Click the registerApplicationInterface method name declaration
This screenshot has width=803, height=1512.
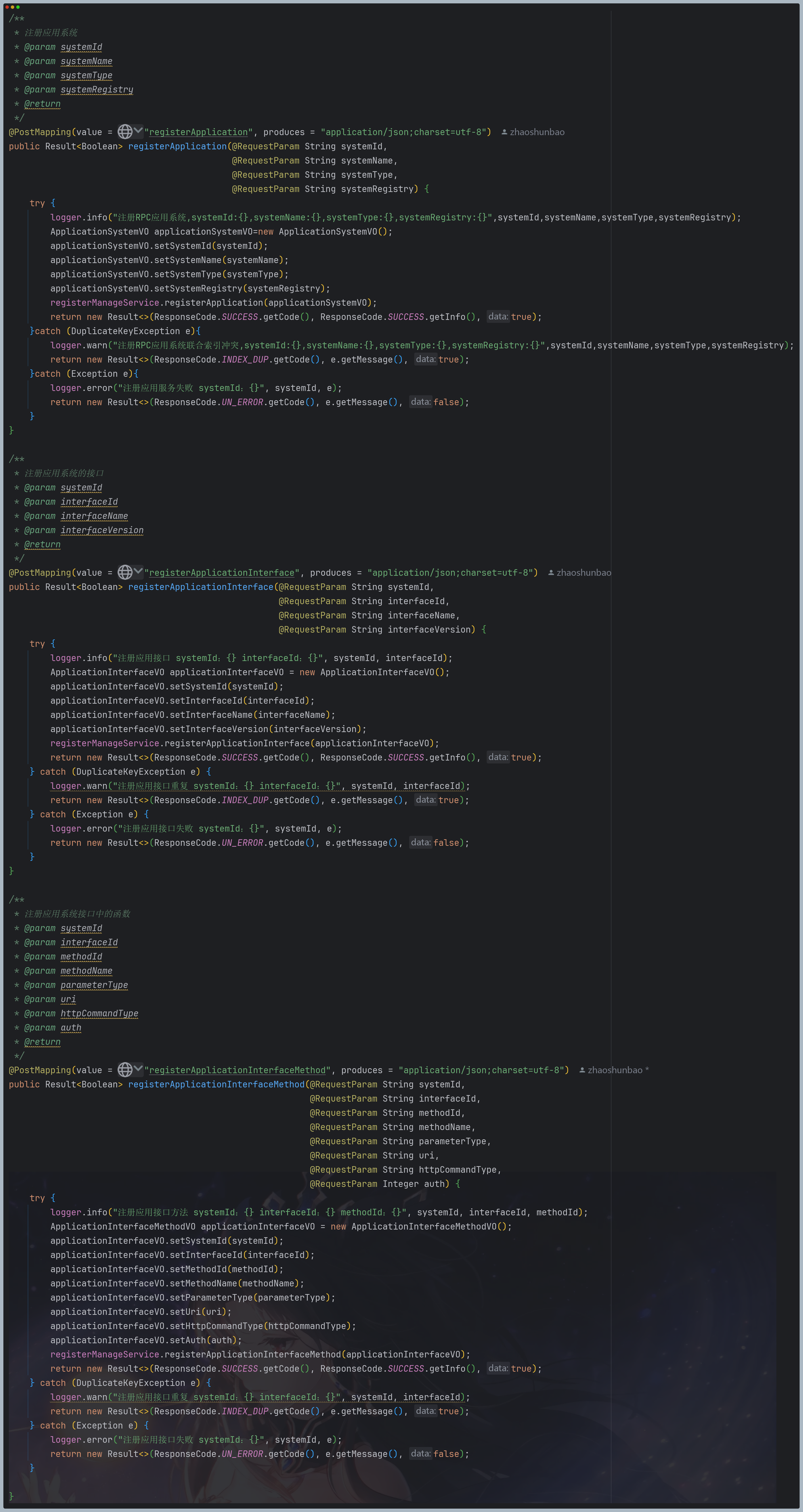click(201, 587)
